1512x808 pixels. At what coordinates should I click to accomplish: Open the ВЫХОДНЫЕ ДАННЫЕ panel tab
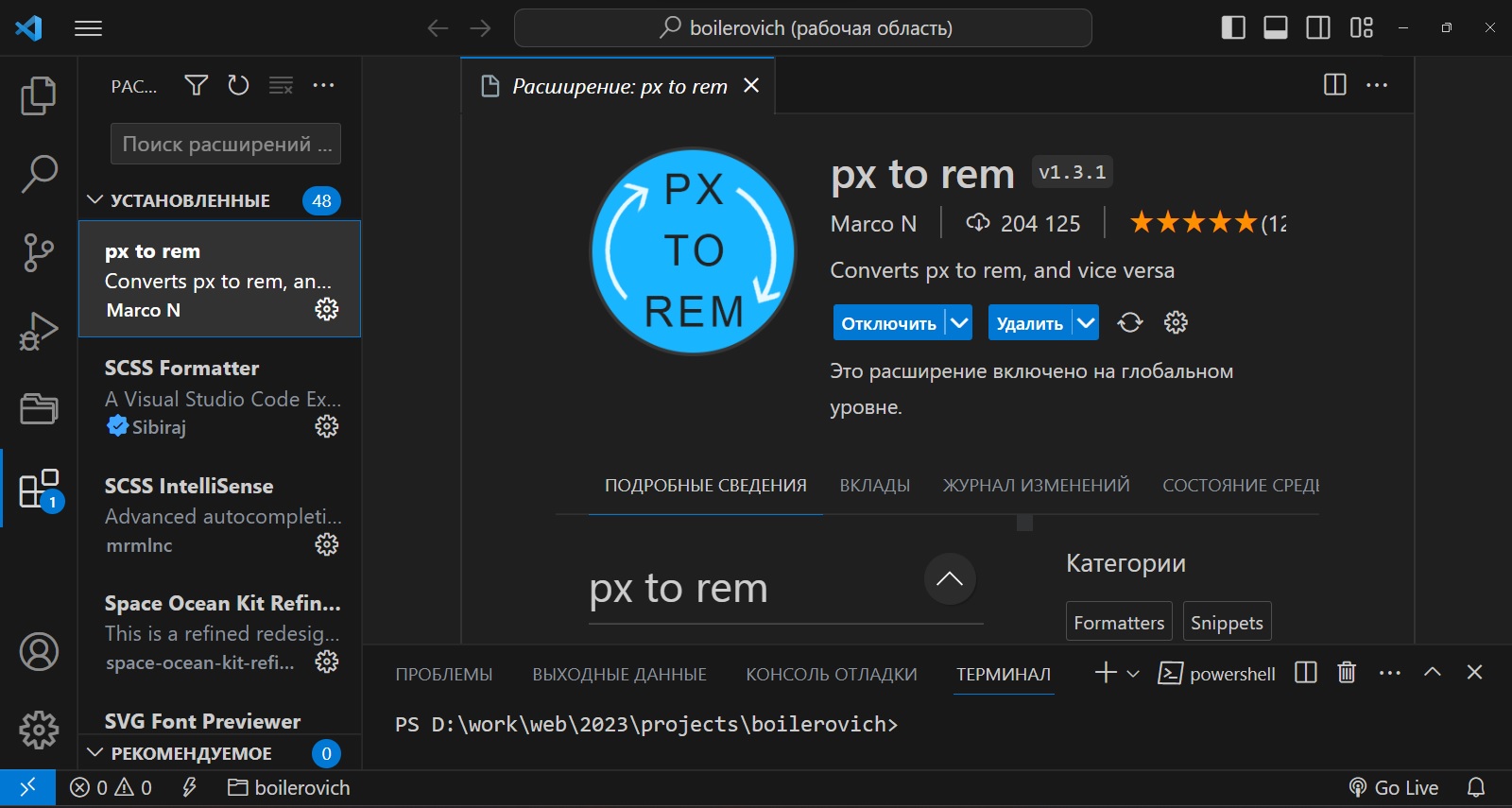tap(619, 675)
